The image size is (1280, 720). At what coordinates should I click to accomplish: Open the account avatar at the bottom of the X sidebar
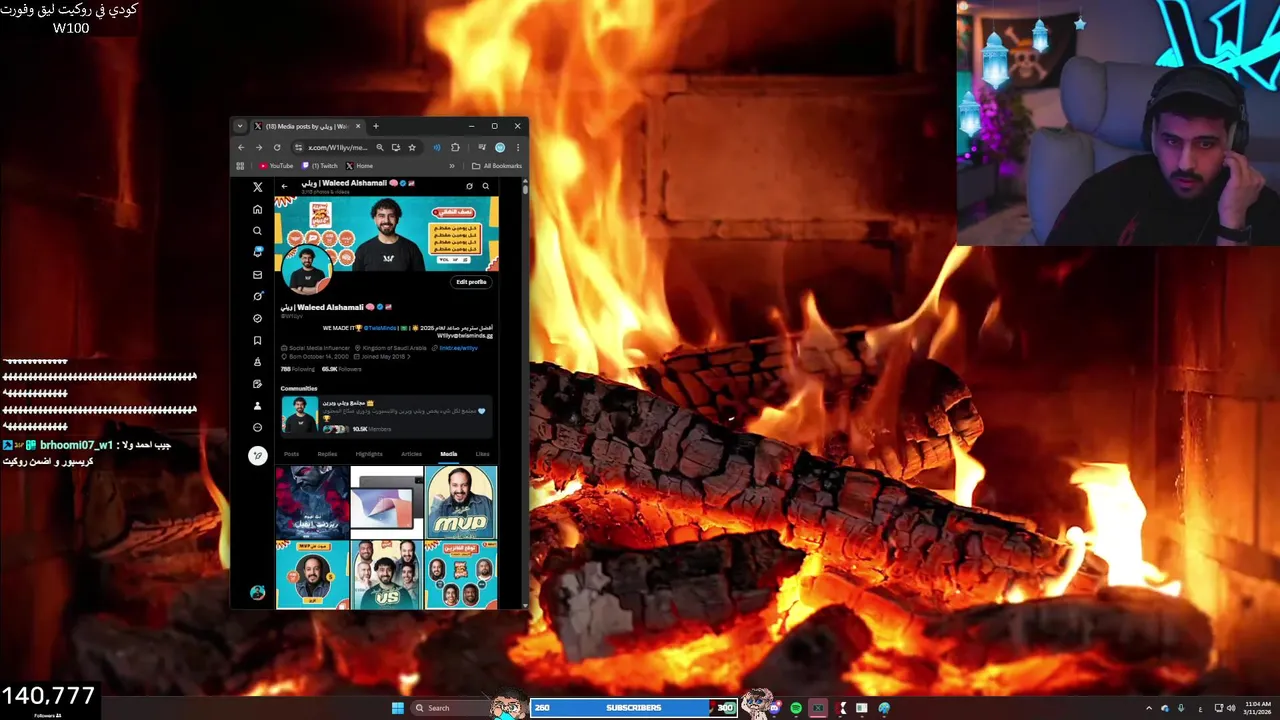[x=257, y=593]
